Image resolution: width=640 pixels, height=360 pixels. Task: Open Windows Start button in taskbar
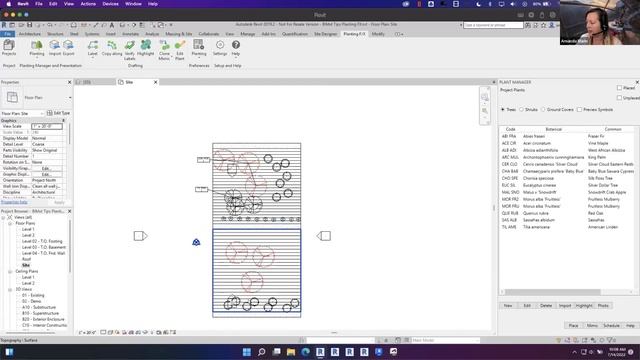pos(247,352)
